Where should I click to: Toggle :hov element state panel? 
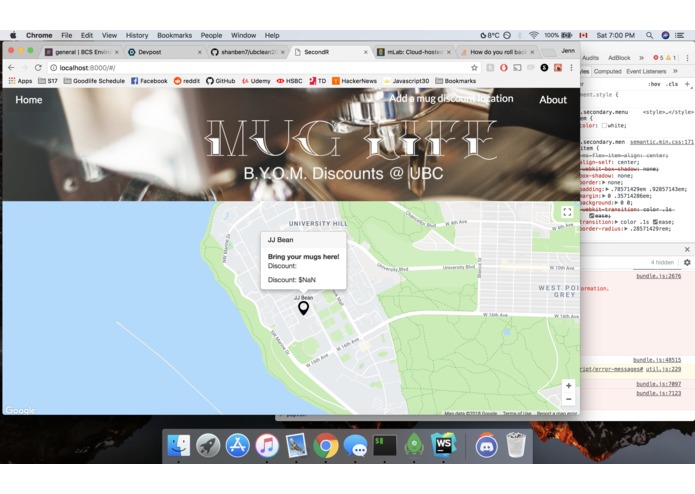click(654, 84)
